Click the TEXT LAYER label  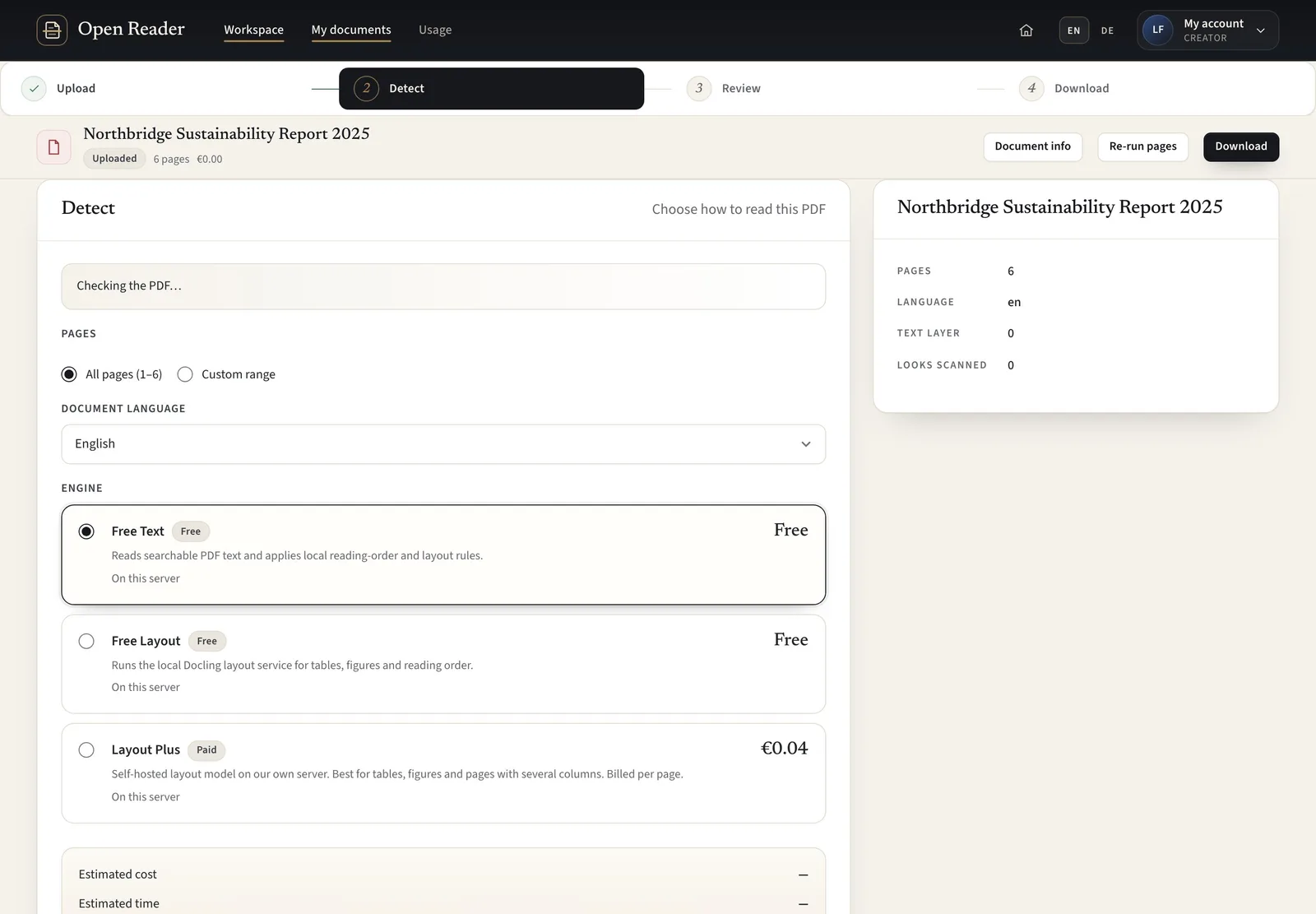928,333
